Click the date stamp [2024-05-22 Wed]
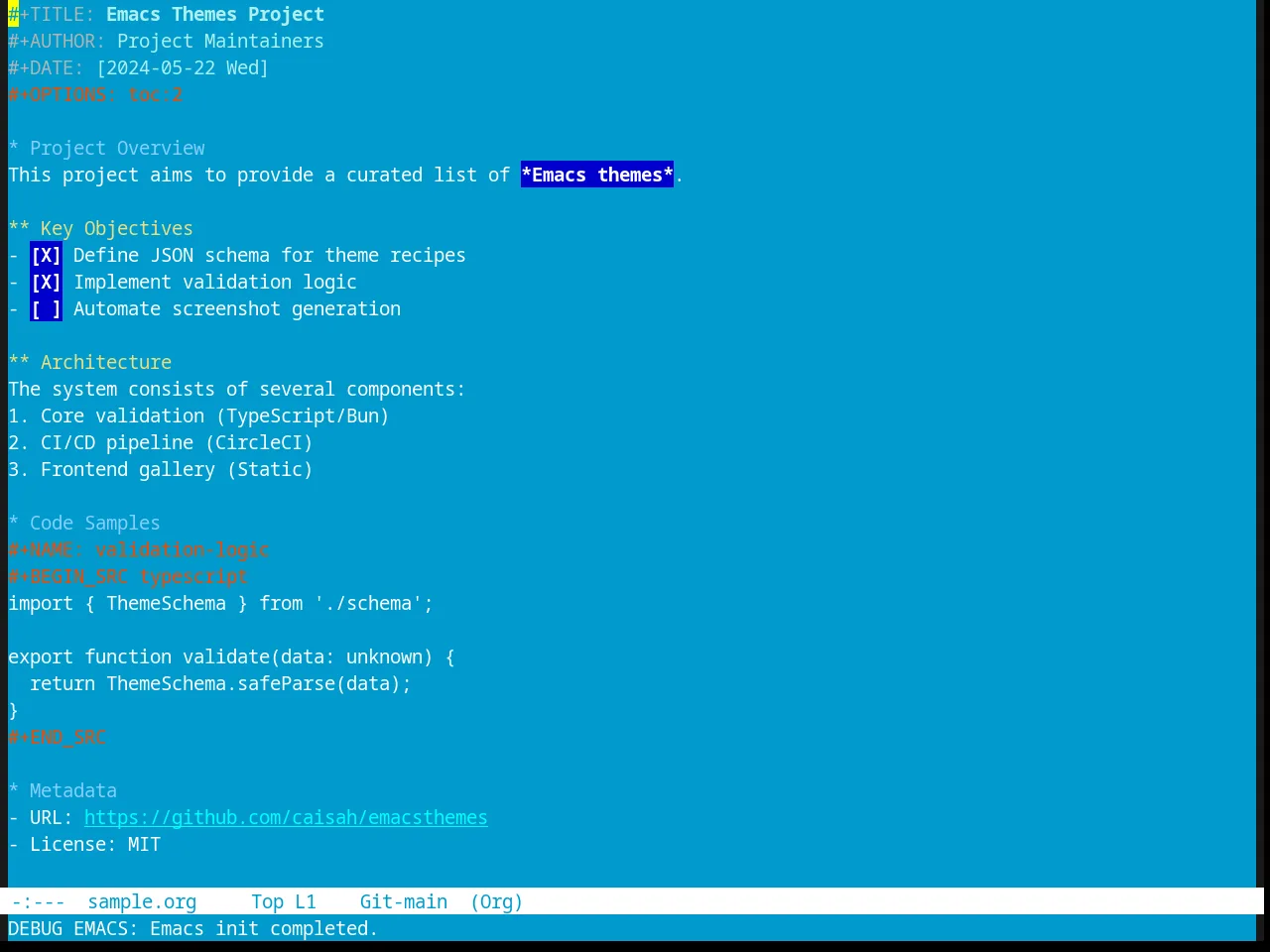Image resolution: width=1270 pixels, height=952 pixels. (183, 68)
